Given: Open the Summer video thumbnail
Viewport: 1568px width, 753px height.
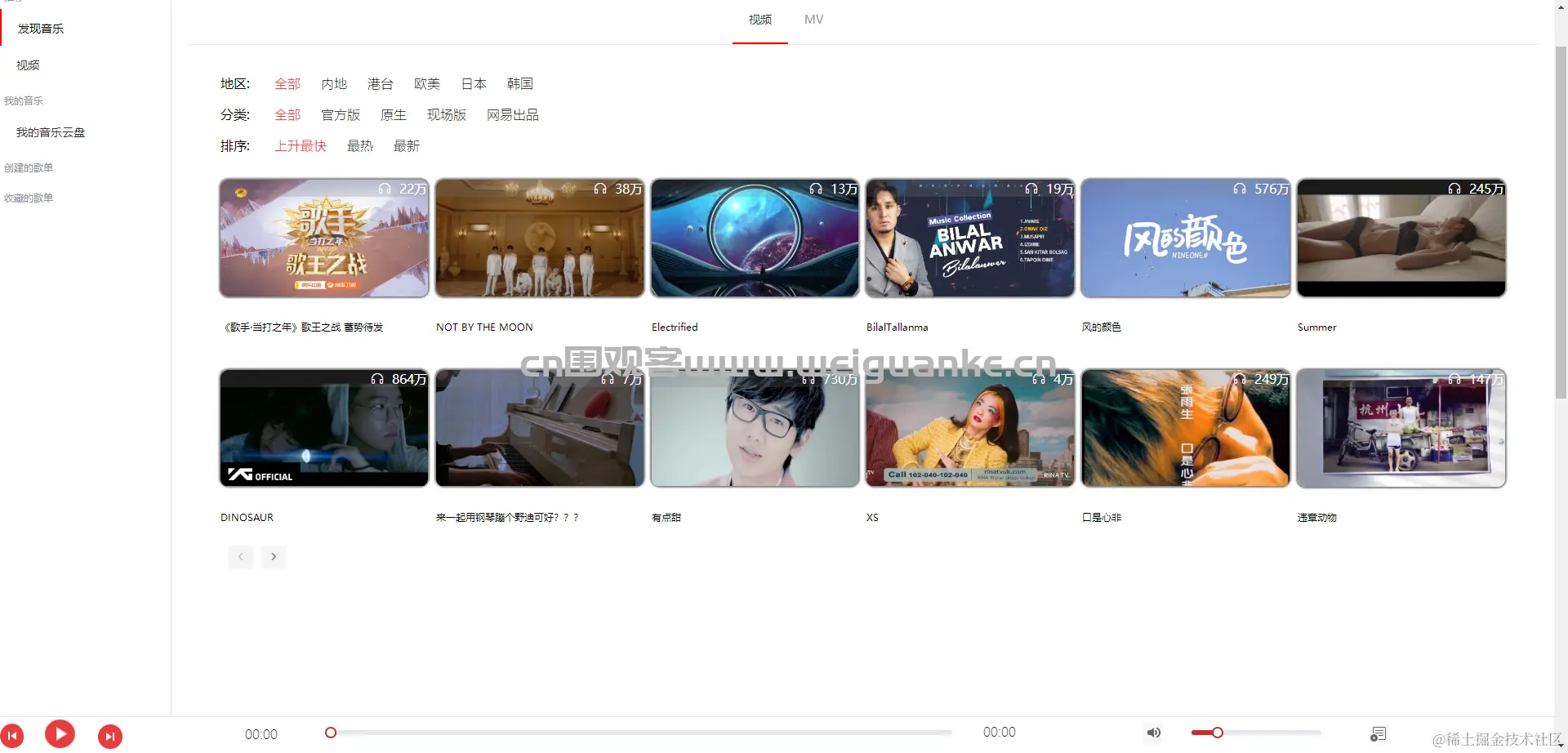Looking at the screenshot, I should (x=1401, y=238).
